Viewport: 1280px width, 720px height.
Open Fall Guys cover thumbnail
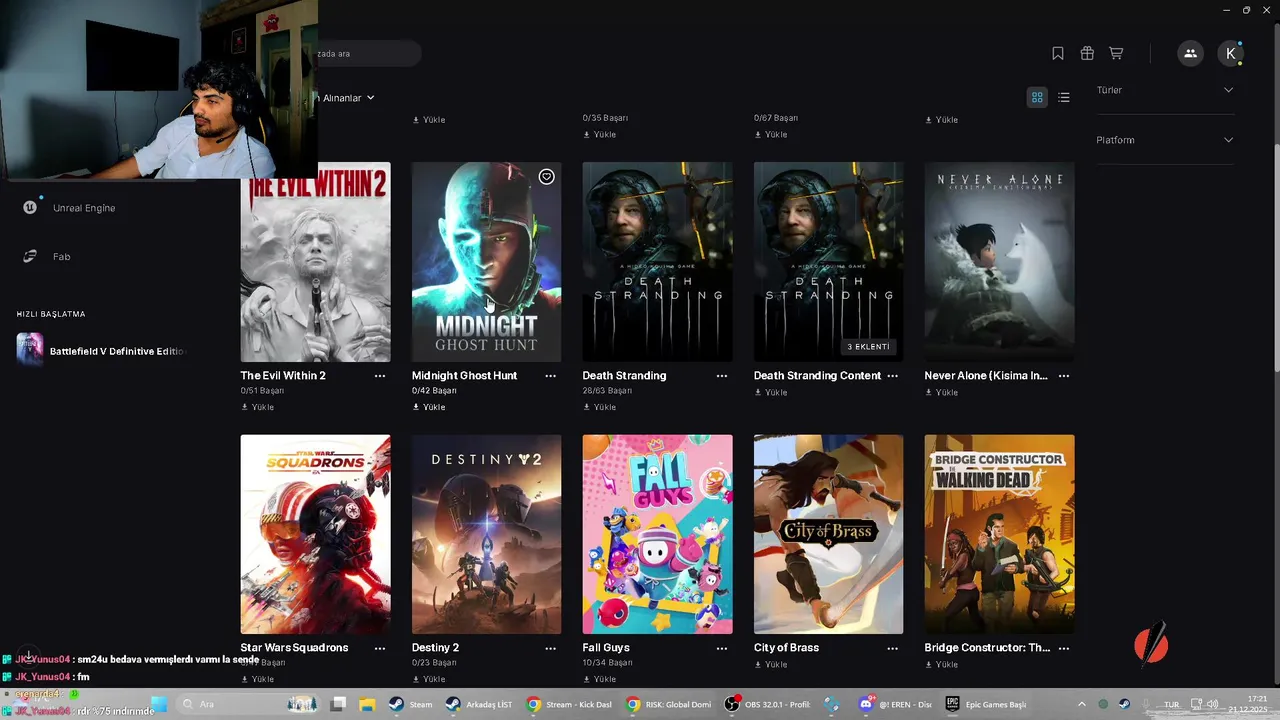(x=658, y=534)
